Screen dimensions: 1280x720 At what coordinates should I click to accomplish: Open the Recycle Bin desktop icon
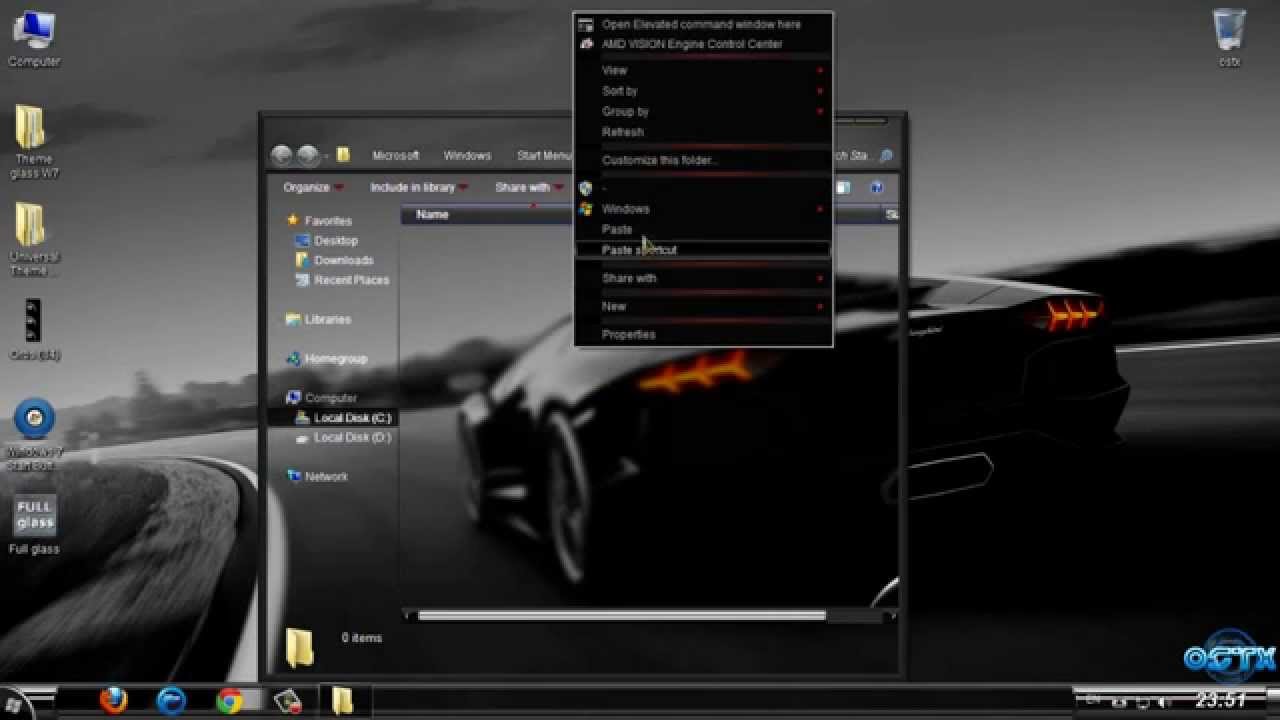pyautogui.click(x=1229, y=38)
